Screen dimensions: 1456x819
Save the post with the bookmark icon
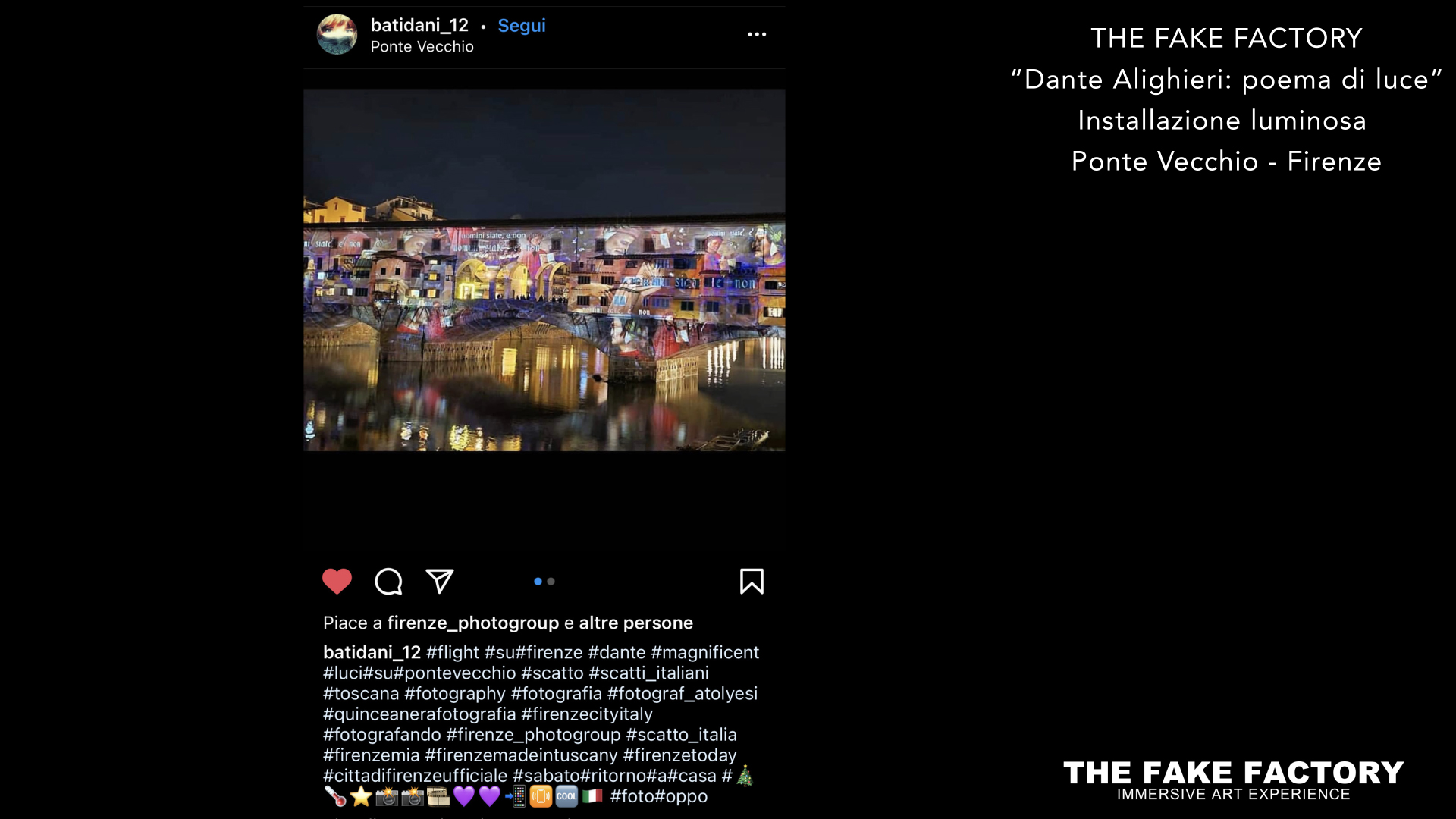point(752,582)
